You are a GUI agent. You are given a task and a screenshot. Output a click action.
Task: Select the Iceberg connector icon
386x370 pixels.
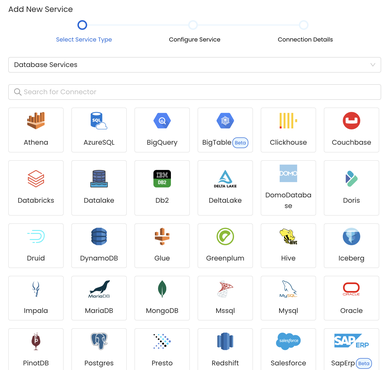351,236
